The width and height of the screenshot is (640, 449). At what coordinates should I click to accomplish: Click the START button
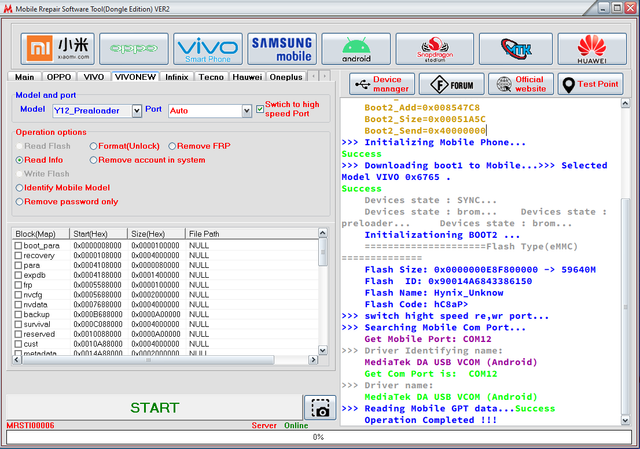tap(154, 407)
